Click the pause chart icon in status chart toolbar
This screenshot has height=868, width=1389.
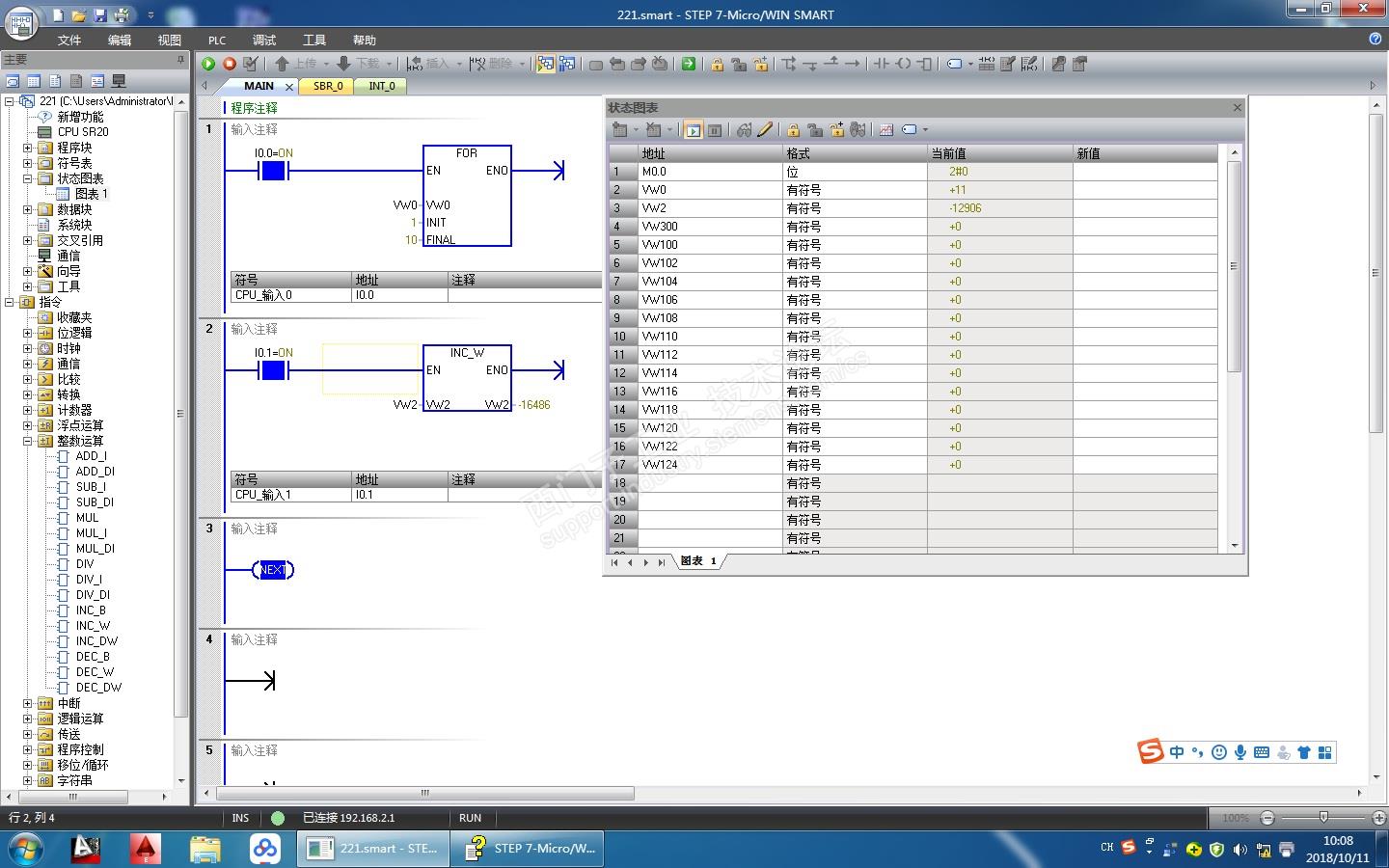click(715, 129)
